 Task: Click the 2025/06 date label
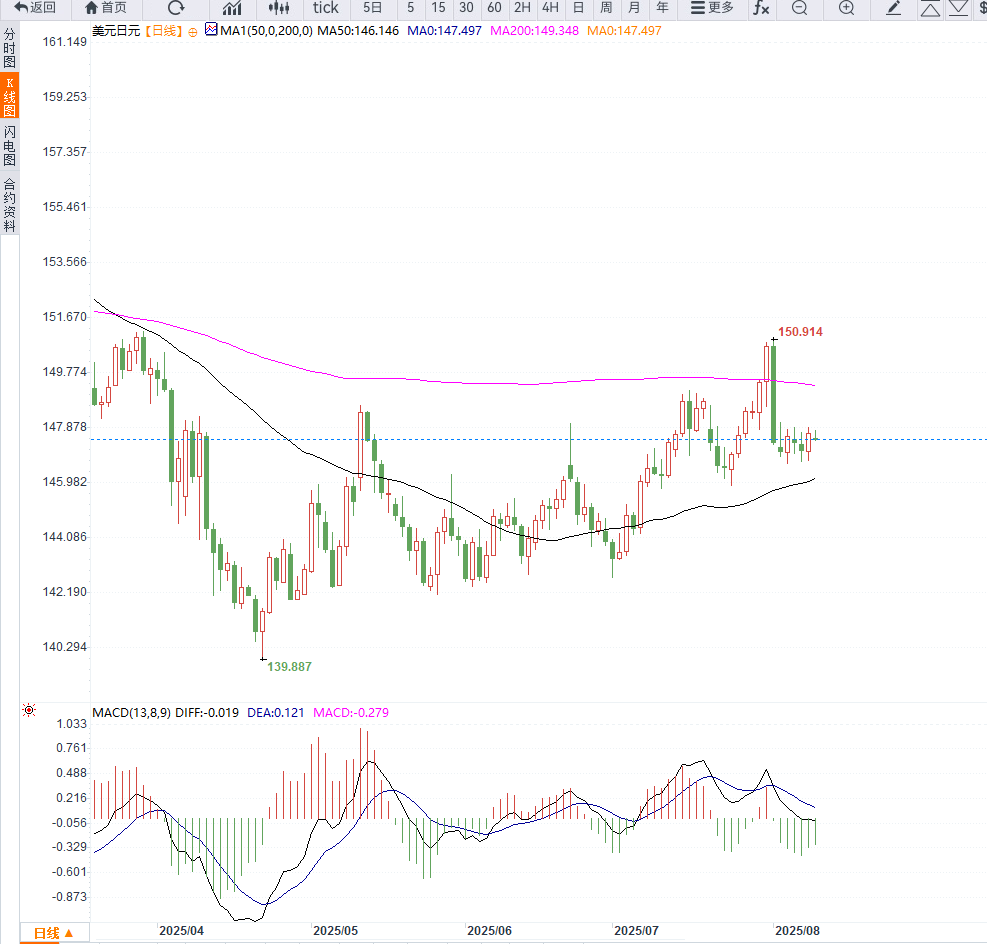click(489, 931)
